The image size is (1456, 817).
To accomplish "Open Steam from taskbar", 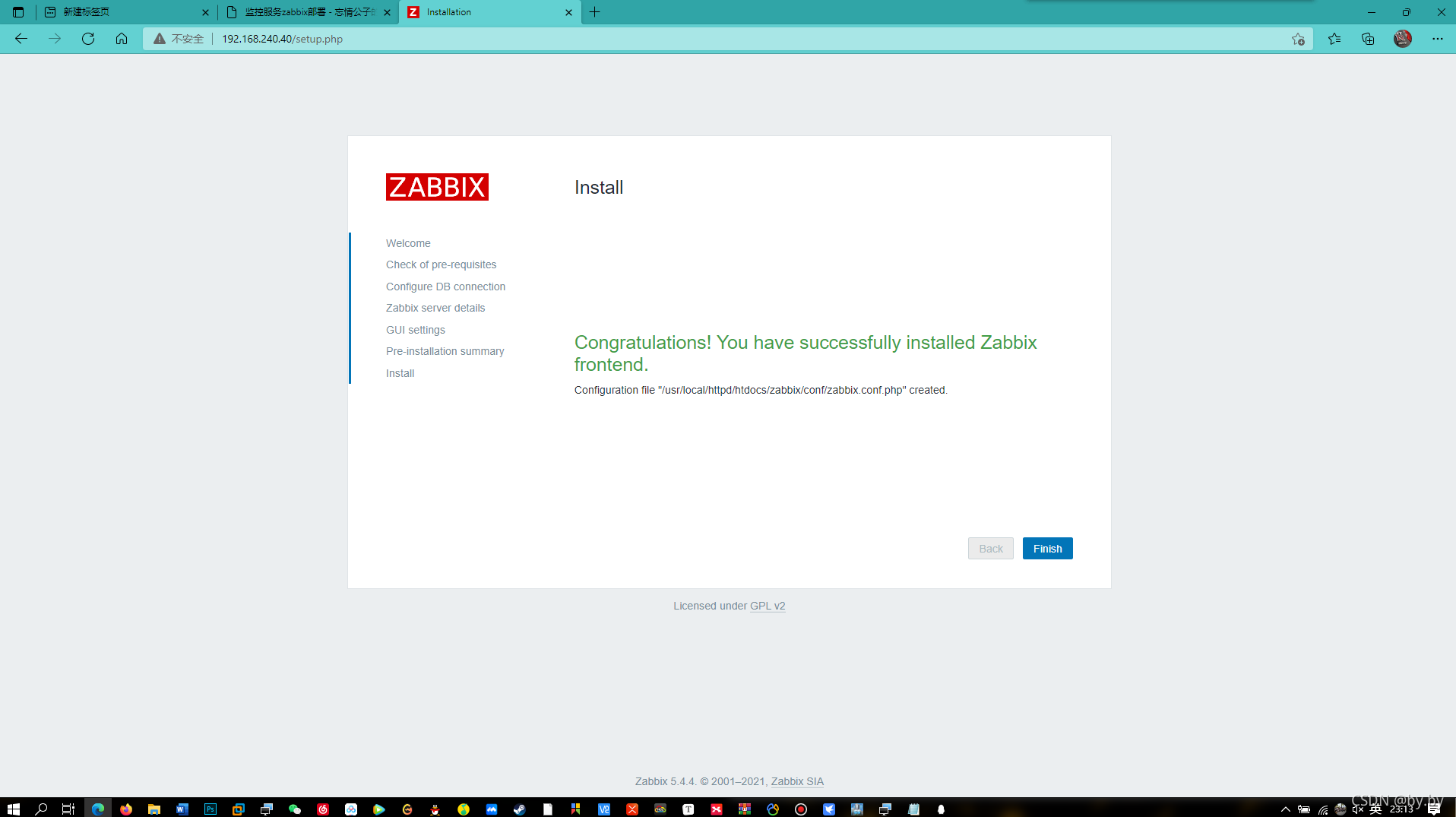I will tap(520, 809).
